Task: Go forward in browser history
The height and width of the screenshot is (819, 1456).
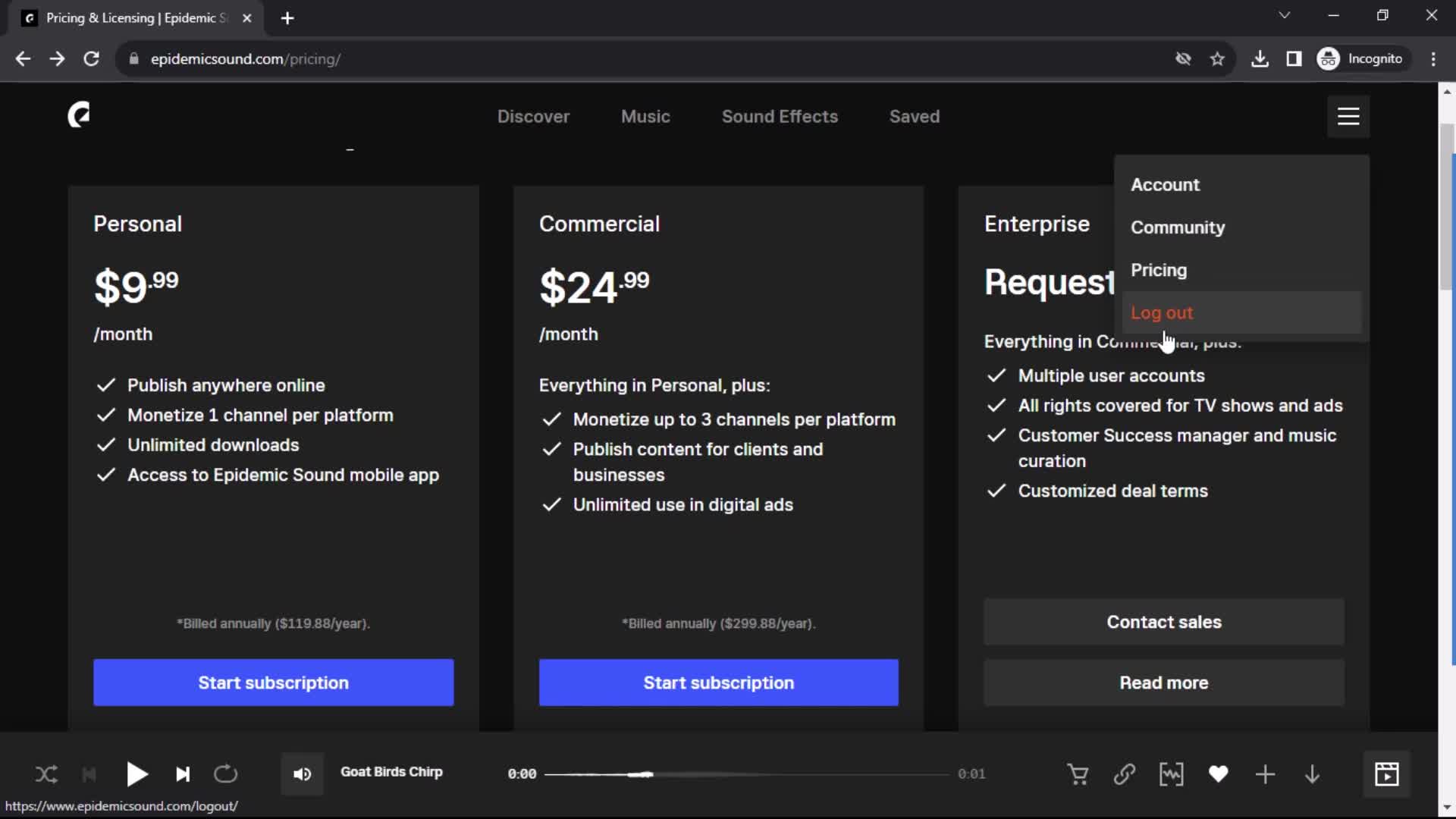Action: click(57, 59)
